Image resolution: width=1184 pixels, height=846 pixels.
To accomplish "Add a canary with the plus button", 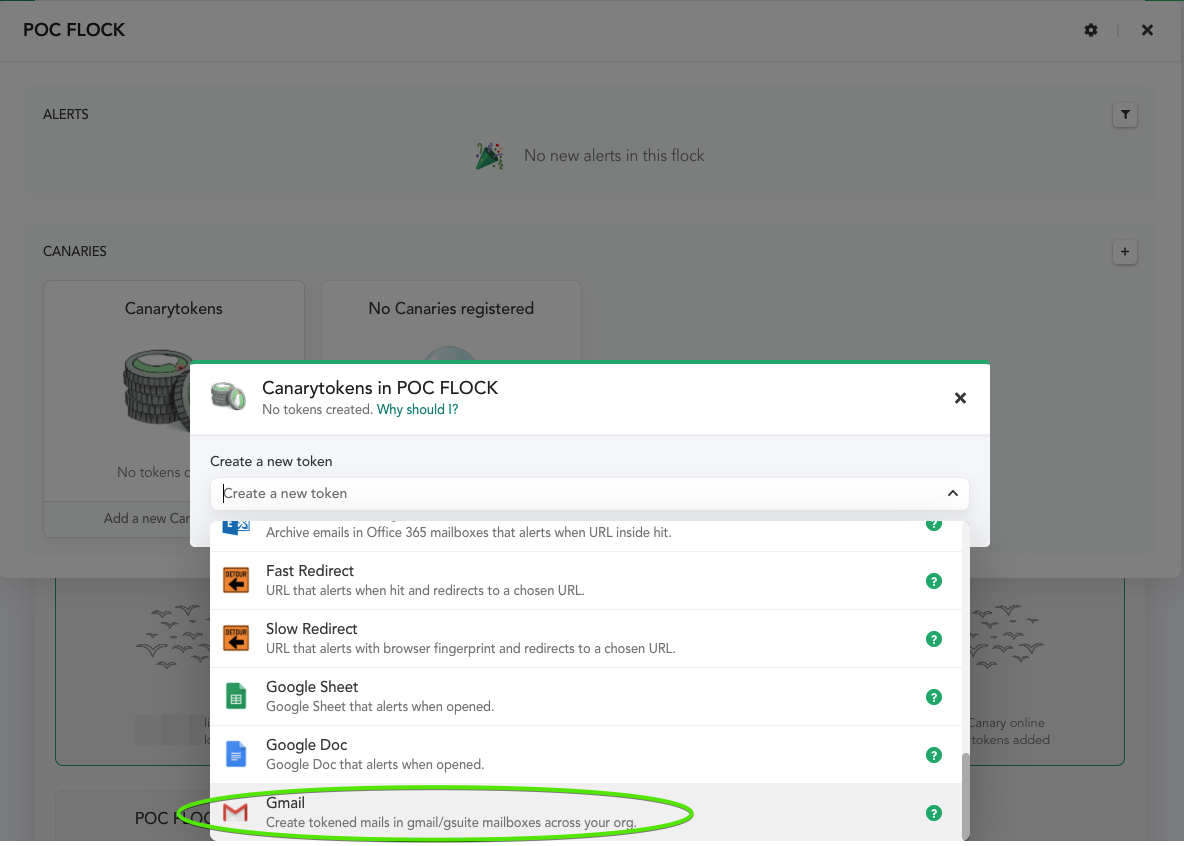I will click(1125, 252).
